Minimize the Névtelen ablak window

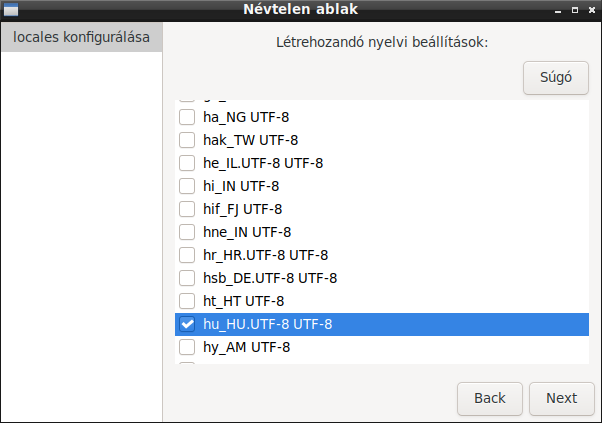point(558,10)
